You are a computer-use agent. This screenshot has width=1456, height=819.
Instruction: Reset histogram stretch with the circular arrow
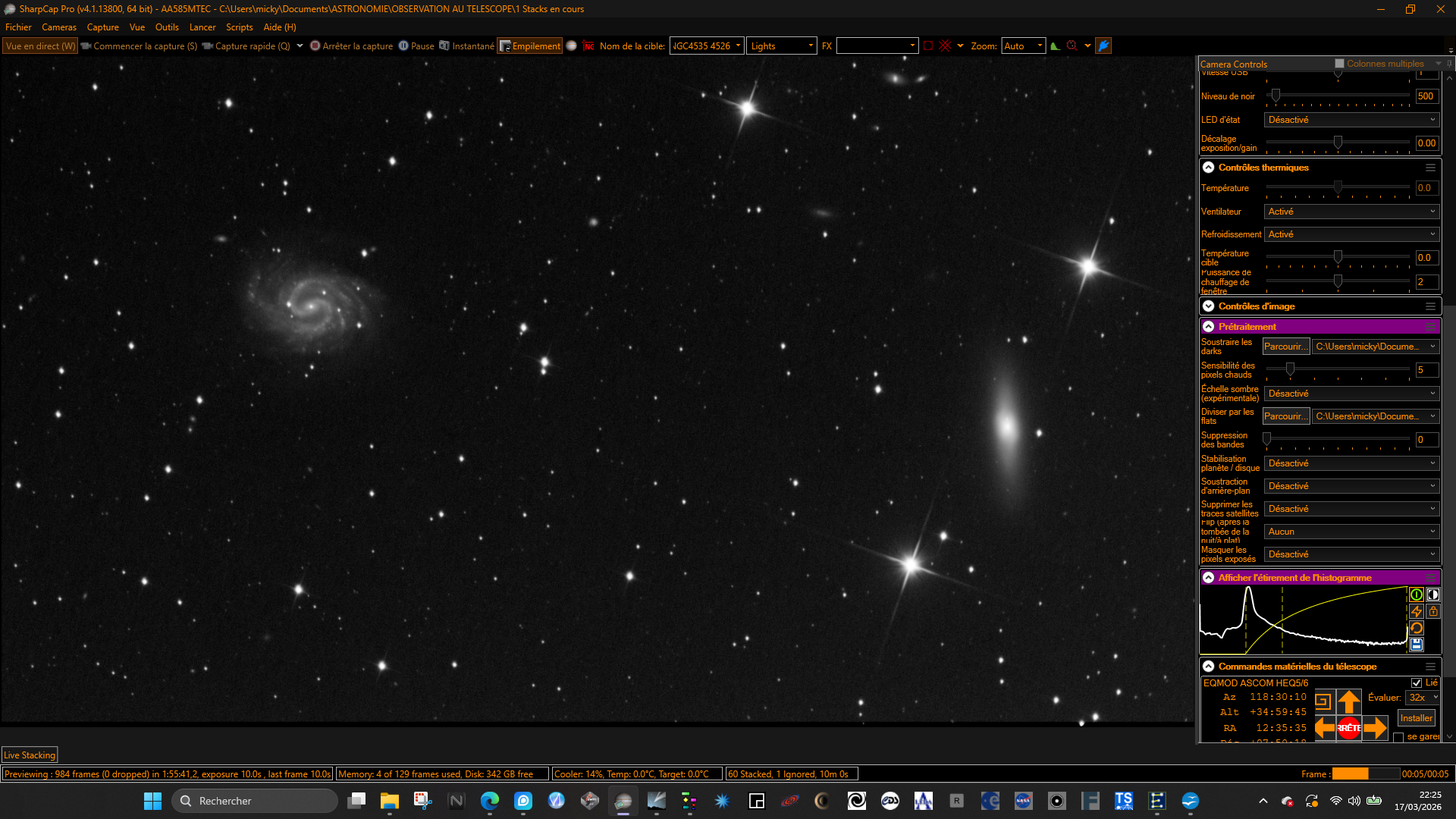1416,628
